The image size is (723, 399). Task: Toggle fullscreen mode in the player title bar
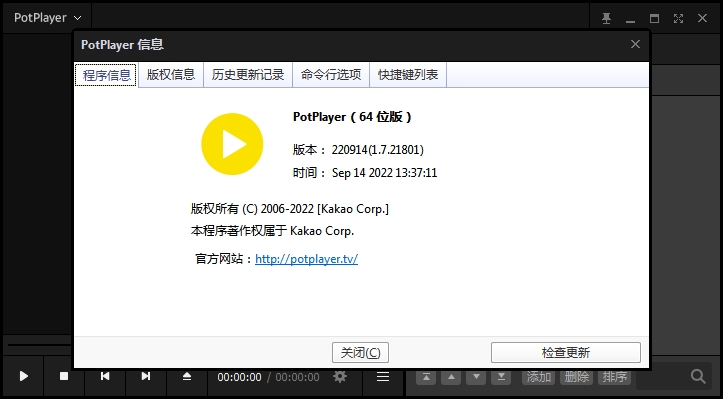[x=678, y=18]
